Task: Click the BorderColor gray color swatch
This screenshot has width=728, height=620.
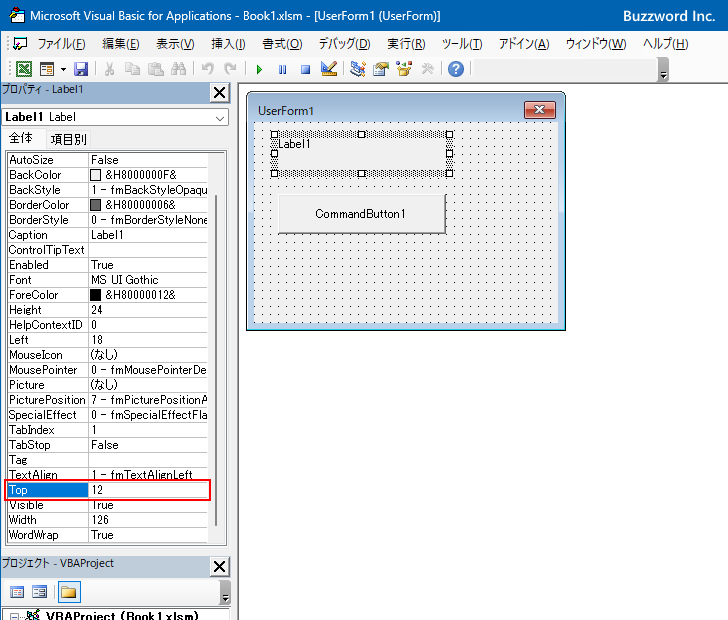Action: tap(95, 205)
